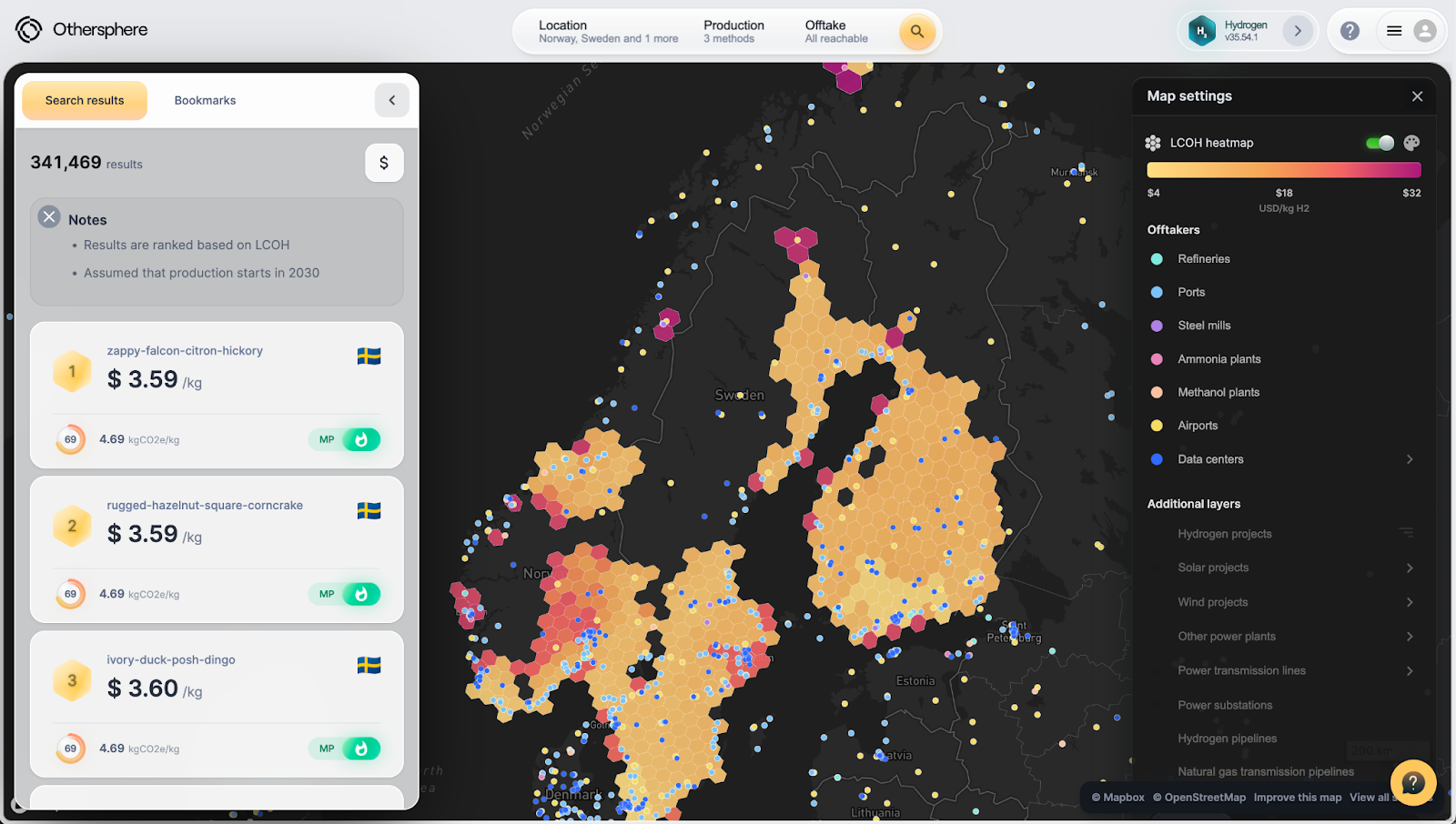Click Swedish flag on ivory-duck-posh-dingo card
Viewport: 1456px width, 824px height.
[369, 666]
